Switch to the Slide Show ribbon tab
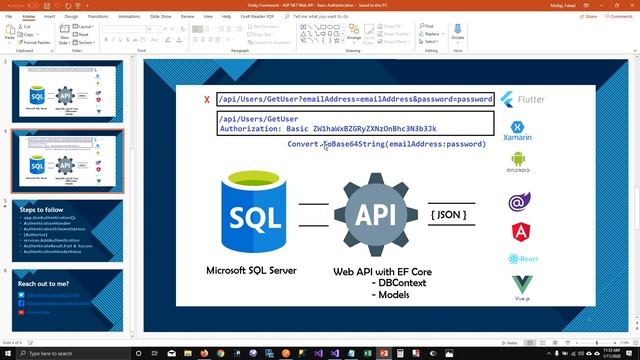The image size is (640, 360). point(160,16)
